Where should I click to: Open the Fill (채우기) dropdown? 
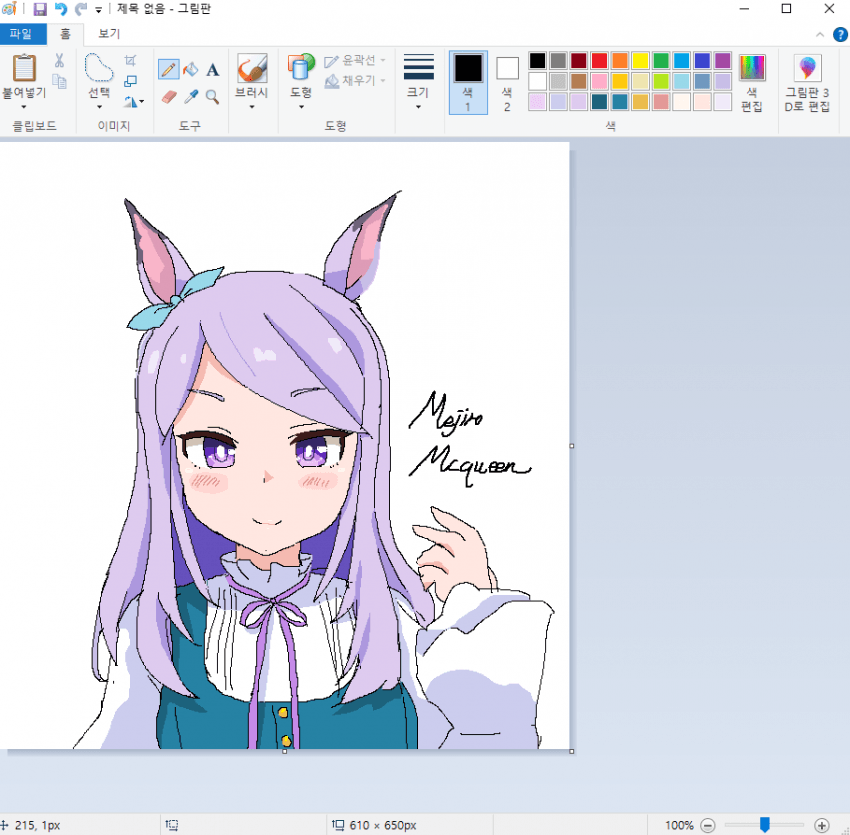click(355, 81)
